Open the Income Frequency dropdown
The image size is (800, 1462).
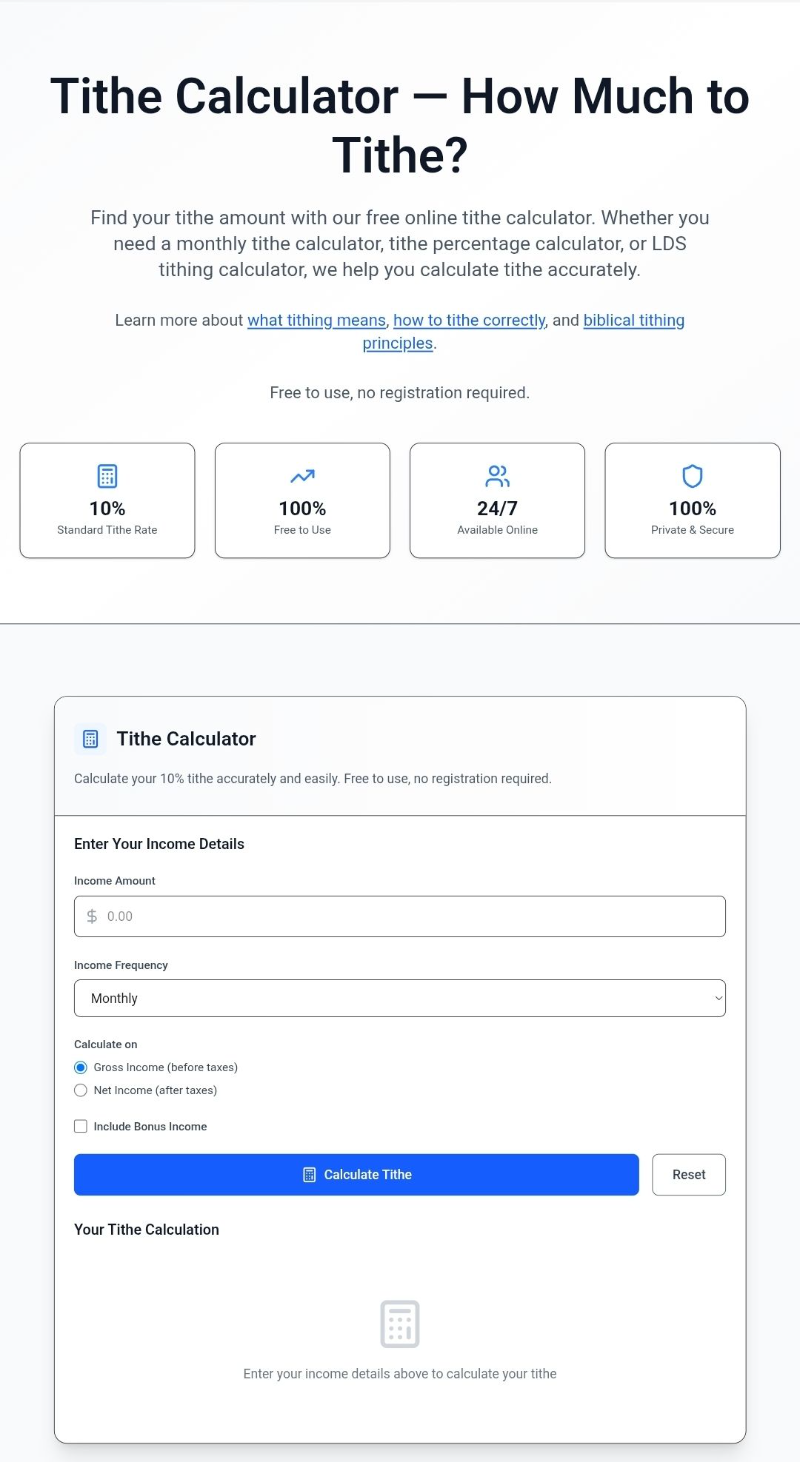click(399, 998)
